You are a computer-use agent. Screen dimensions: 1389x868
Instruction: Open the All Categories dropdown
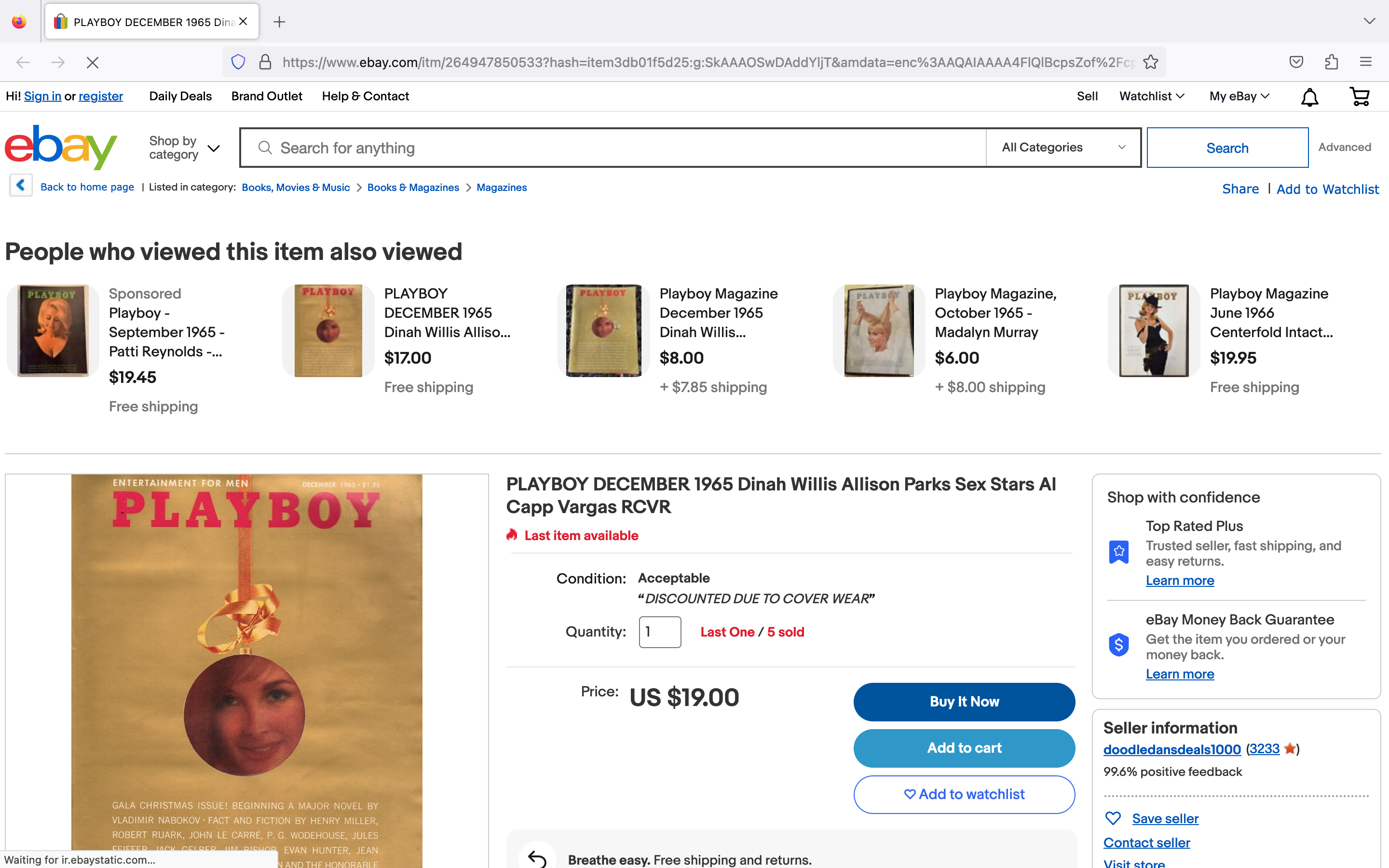pyautogui.click(x=1063, y=148)
